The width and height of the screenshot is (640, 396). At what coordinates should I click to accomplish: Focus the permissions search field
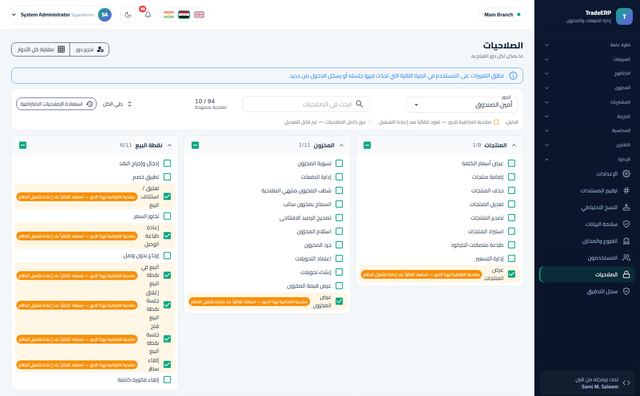pos(306,104)
